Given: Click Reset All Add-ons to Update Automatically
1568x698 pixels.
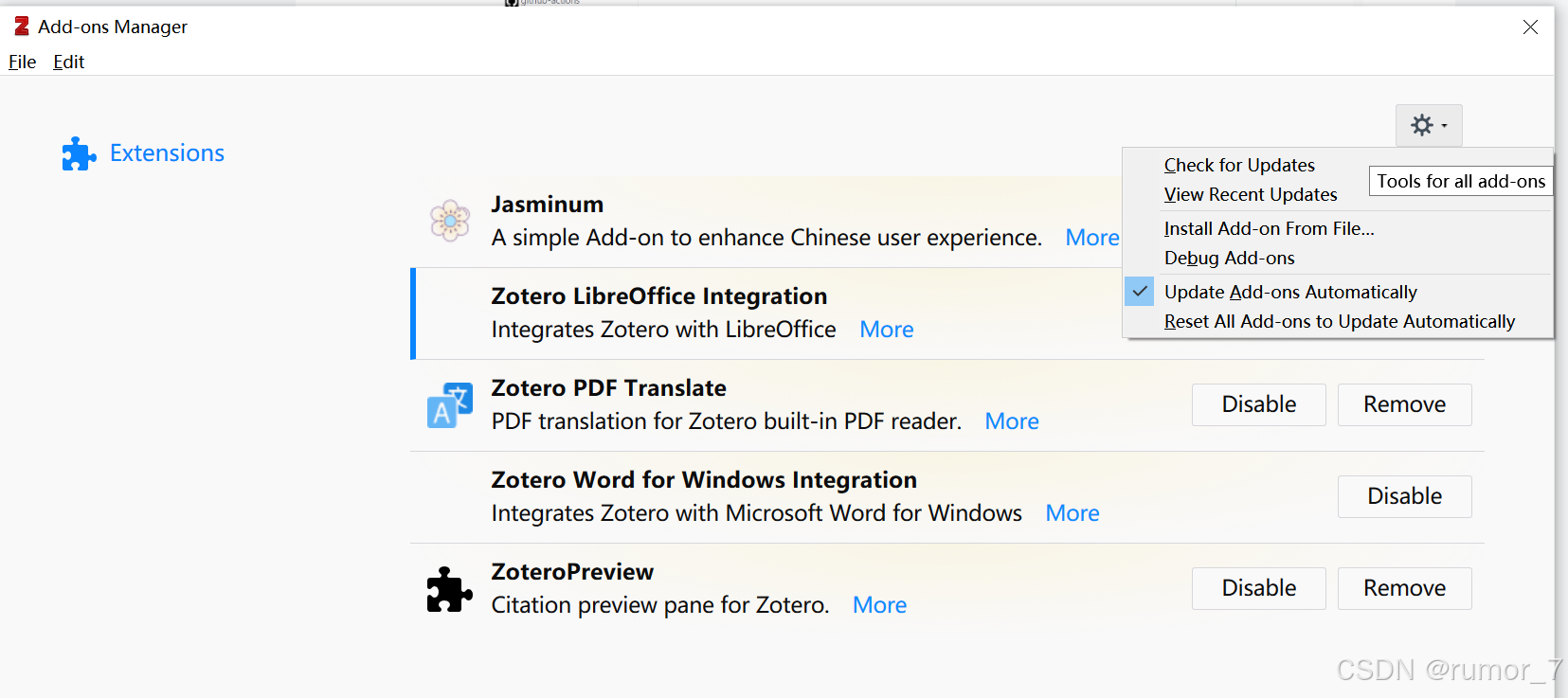Looking at the screenshot, I should click(x=1339, y=321).
